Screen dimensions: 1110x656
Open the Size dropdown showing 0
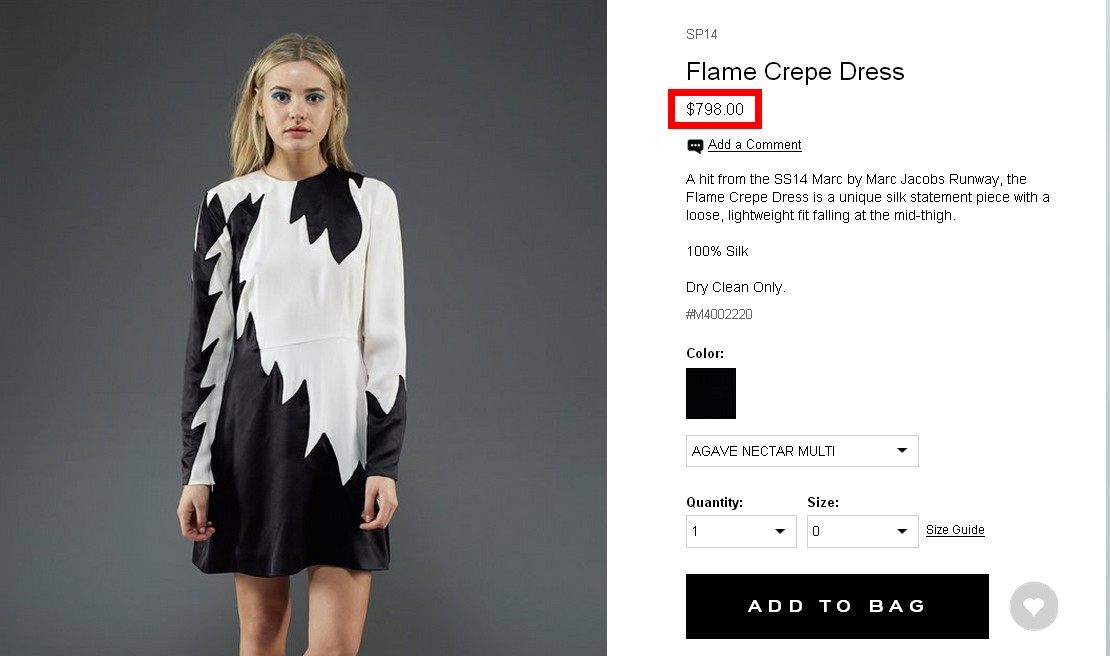pos(862,531)
